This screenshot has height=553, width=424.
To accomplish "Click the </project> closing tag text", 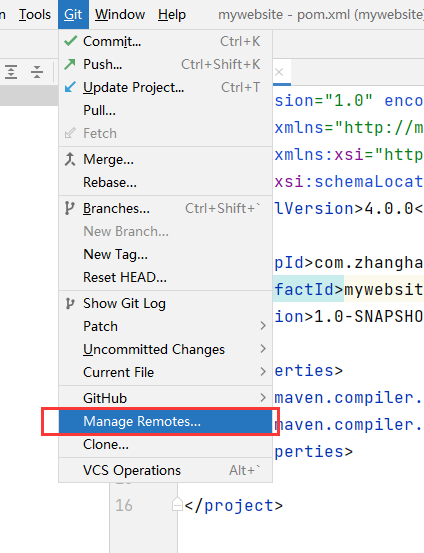I will [x=234, y=505].
